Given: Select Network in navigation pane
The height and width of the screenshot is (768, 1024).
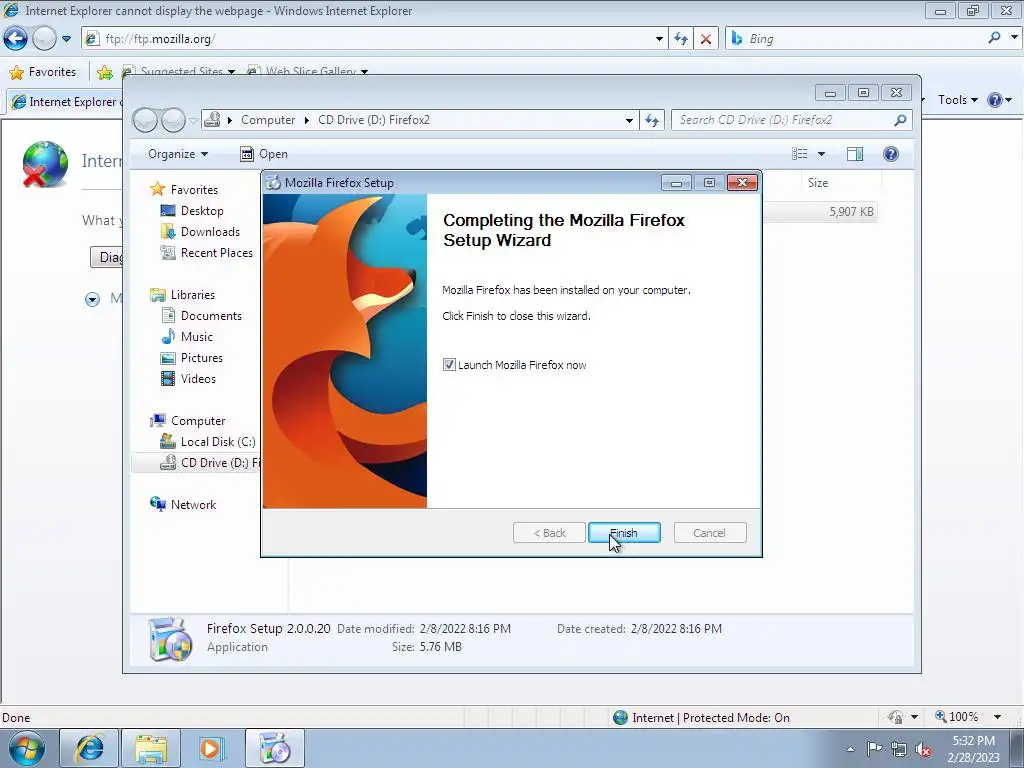Looking at the screenshot, I should click(193, 505).
